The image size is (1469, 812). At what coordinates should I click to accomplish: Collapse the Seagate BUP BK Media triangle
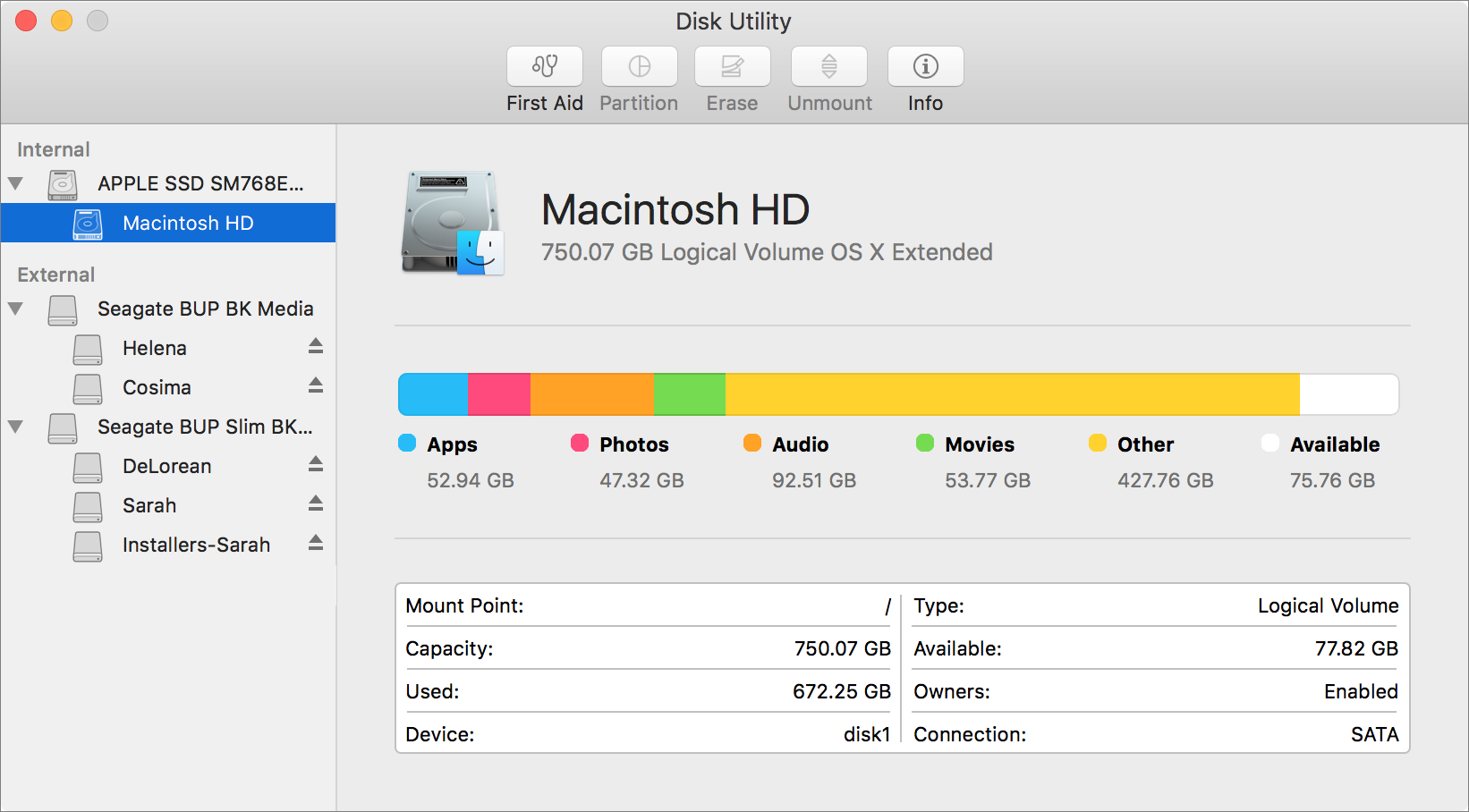click(x=15, y=309)
